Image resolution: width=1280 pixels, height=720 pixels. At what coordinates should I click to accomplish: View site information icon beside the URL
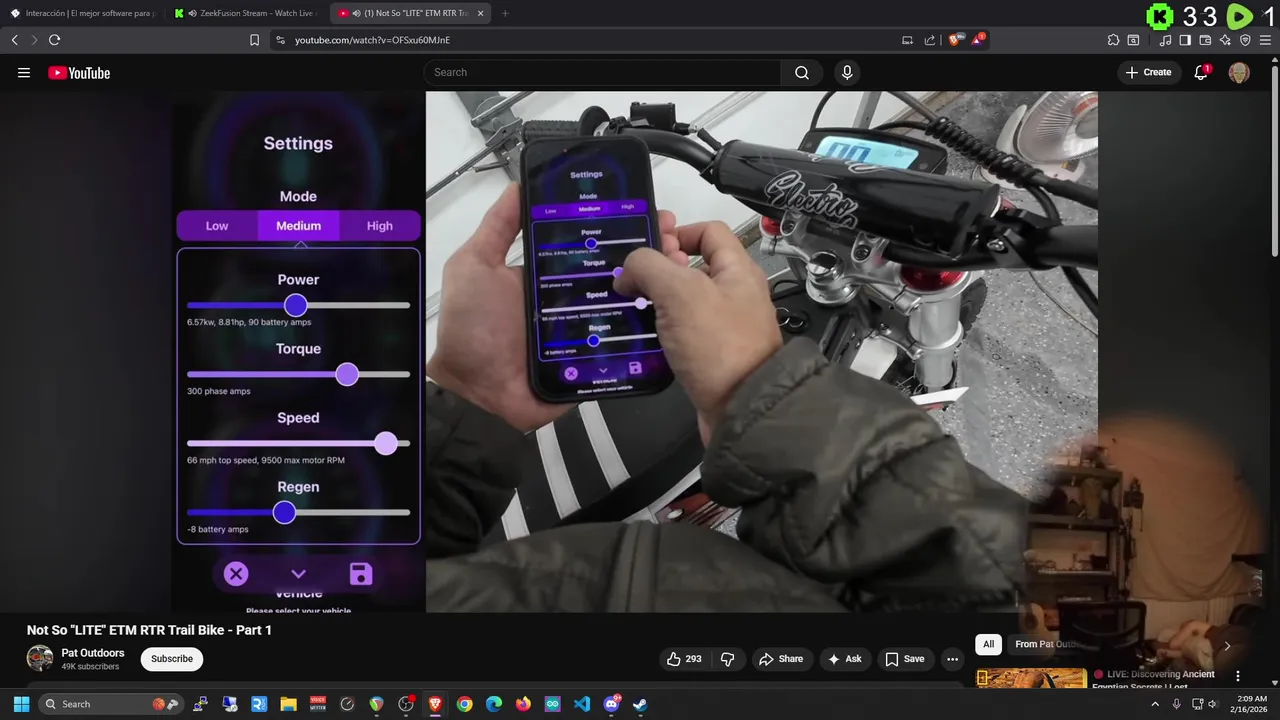(280, 40)
